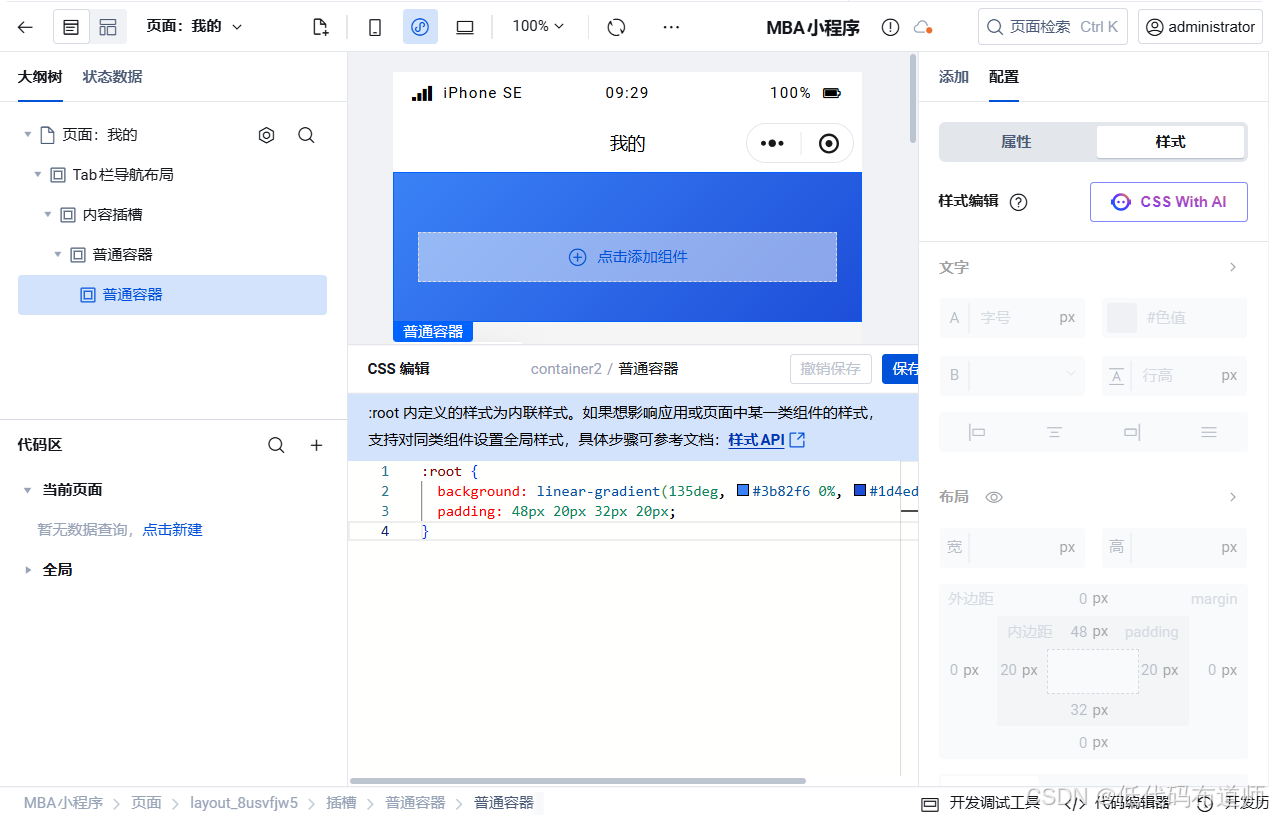Select left text alignment in 文字 section
The height and width of the screenshot is (818, 1269).
[x=977, y=431]
